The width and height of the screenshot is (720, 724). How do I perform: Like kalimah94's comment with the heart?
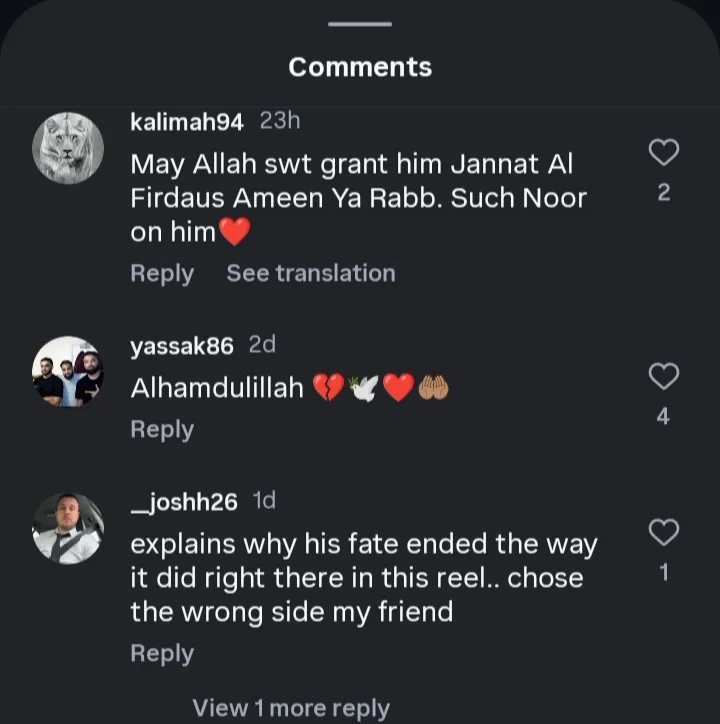click(664, 152)
